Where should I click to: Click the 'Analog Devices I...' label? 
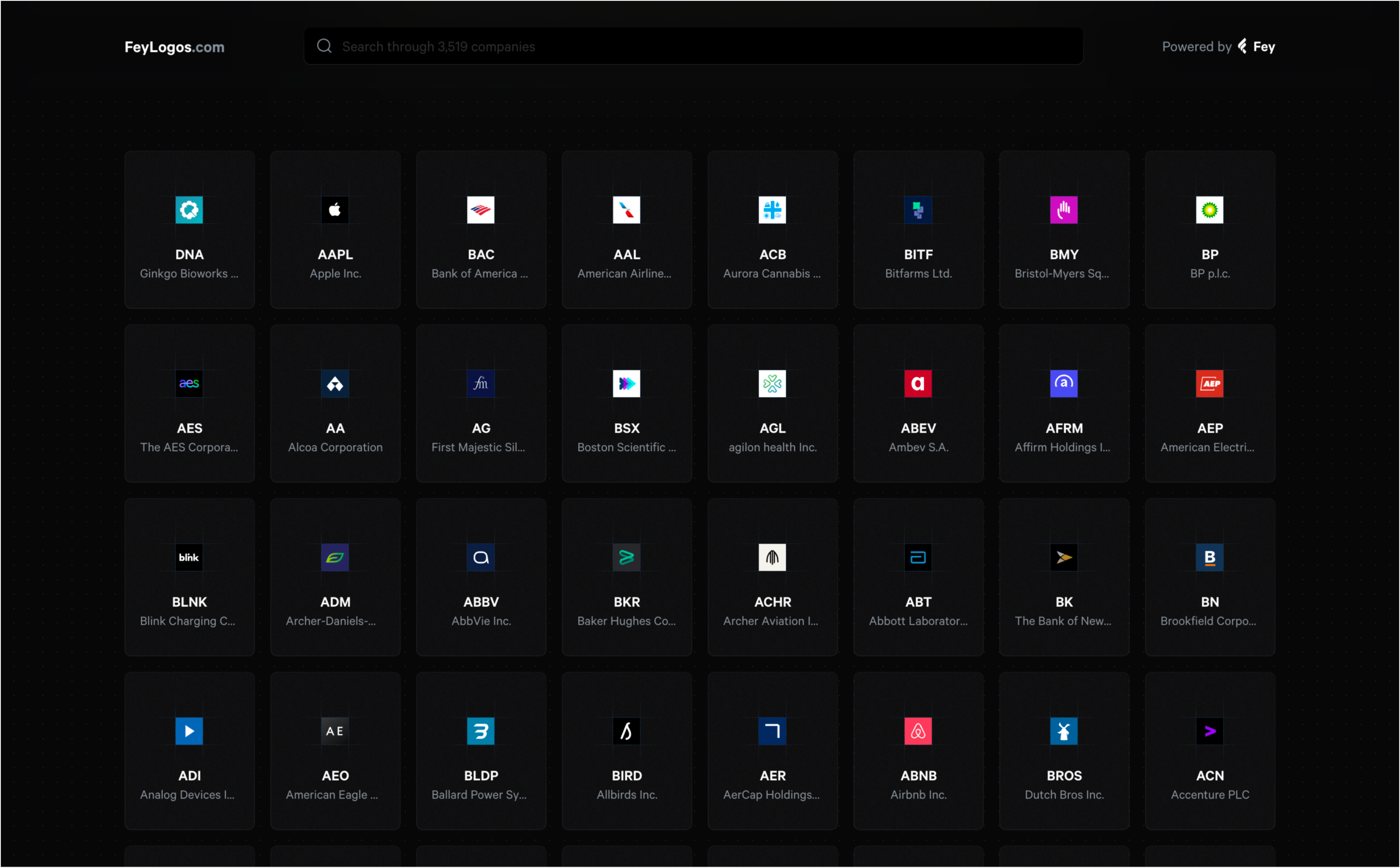(x=187, y=795)
